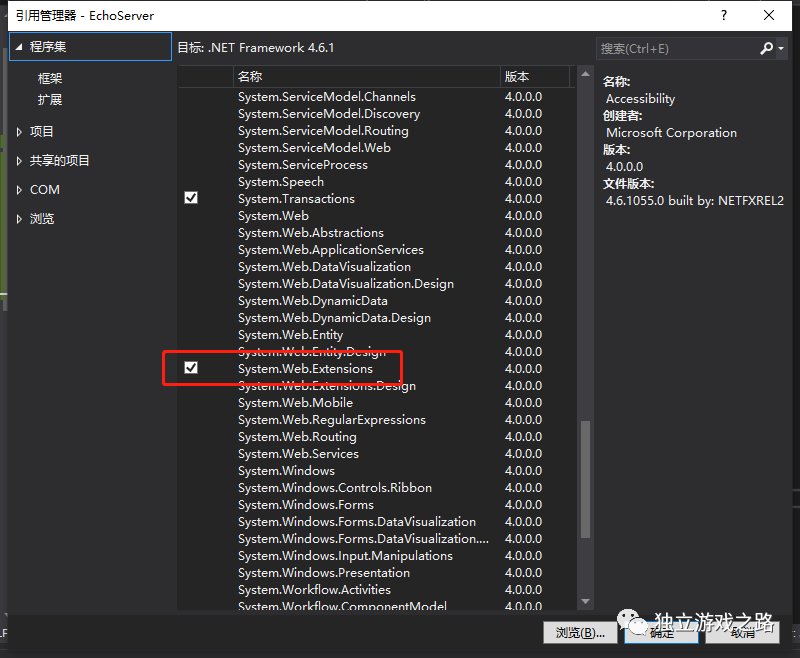Uncheck the System.Transactions checkbox
Image resolution: width=800 pixels, height=658 pixels.
coord(191,198)
